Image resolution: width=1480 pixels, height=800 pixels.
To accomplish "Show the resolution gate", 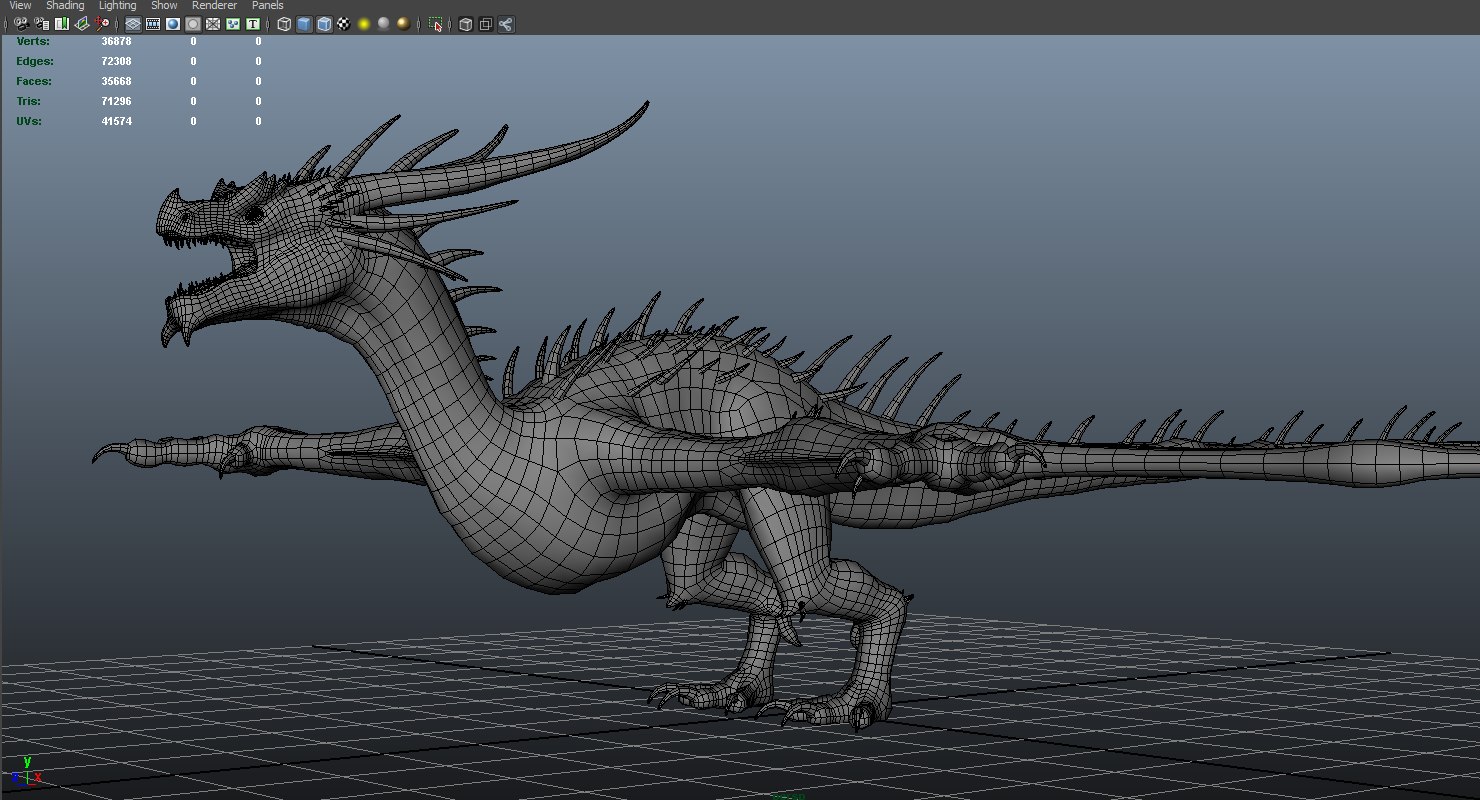I will point(173,25).
